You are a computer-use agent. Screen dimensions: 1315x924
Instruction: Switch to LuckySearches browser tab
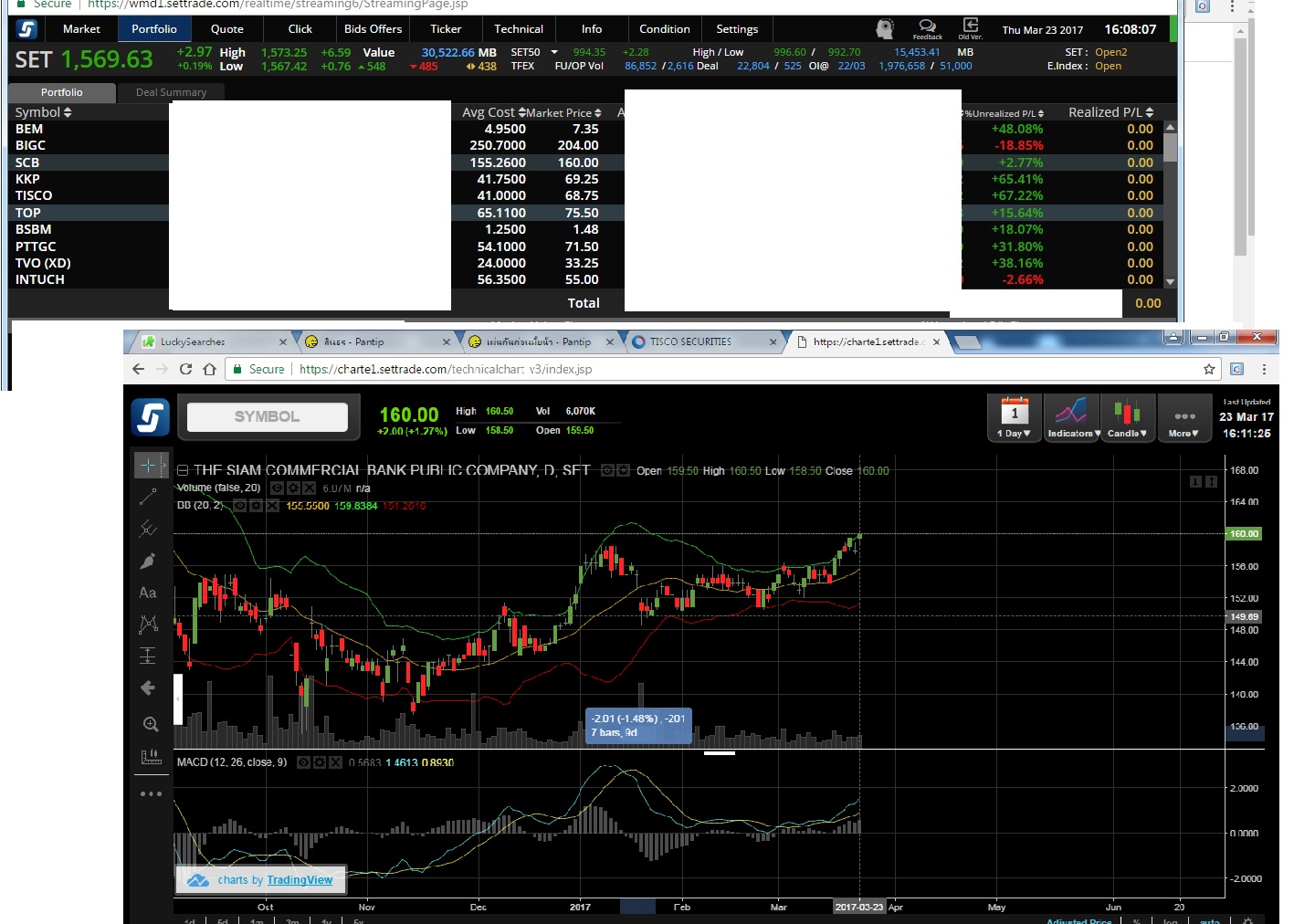point(214,341)
